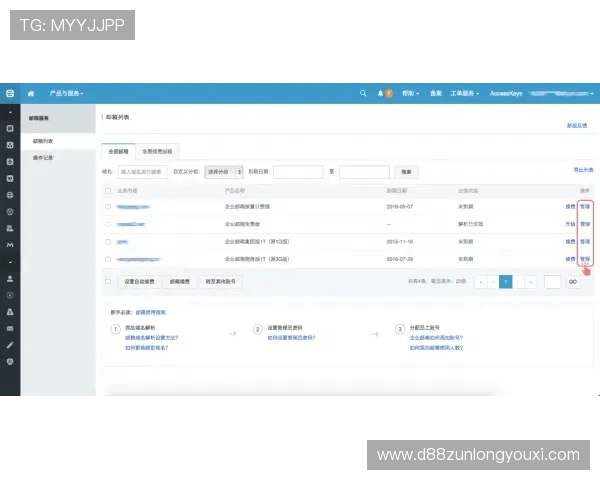
Task: Click 升级 for the 企业邮箱免费版 row
Action: pyautogui.click(x=570, y=224)
